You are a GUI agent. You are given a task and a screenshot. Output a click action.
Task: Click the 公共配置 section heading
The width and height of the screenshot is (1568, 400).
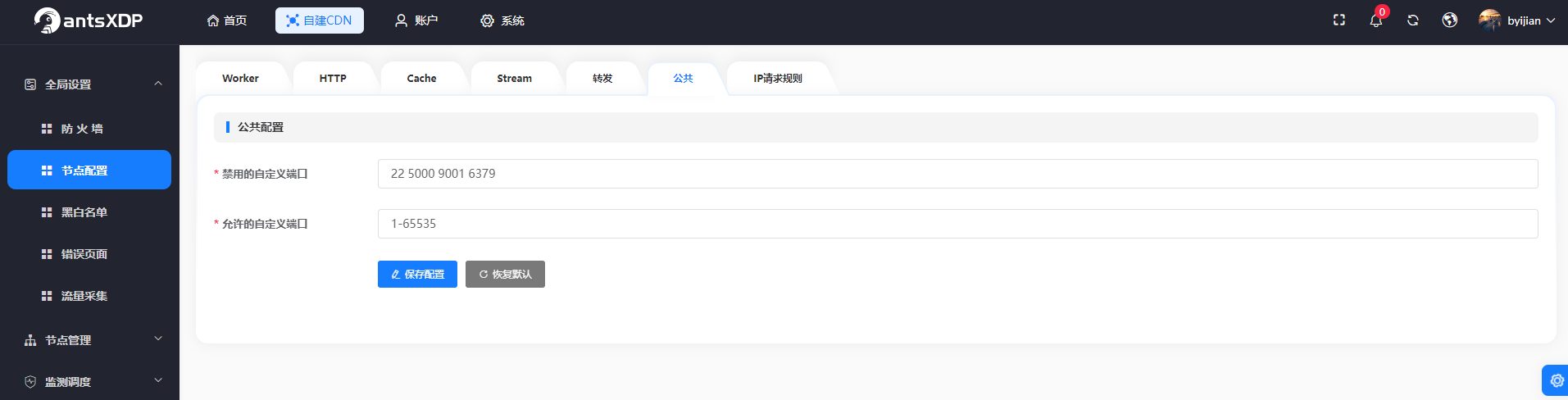[261, 127]
